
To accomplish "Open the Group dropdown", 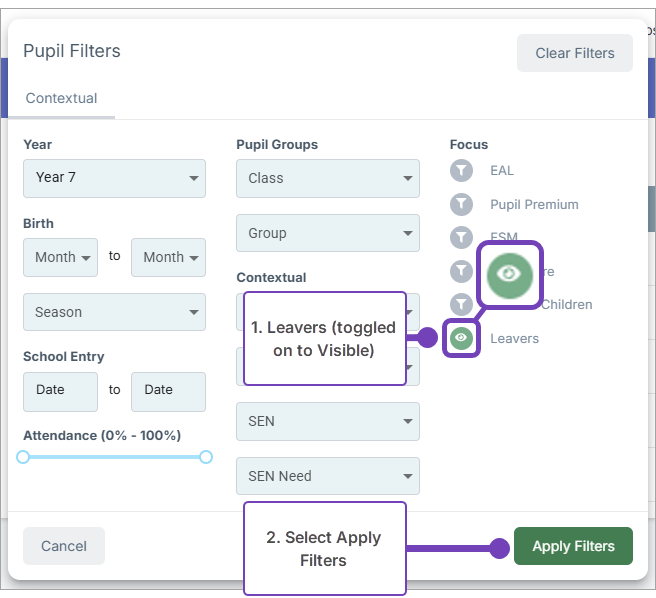I will coord(327,233).
